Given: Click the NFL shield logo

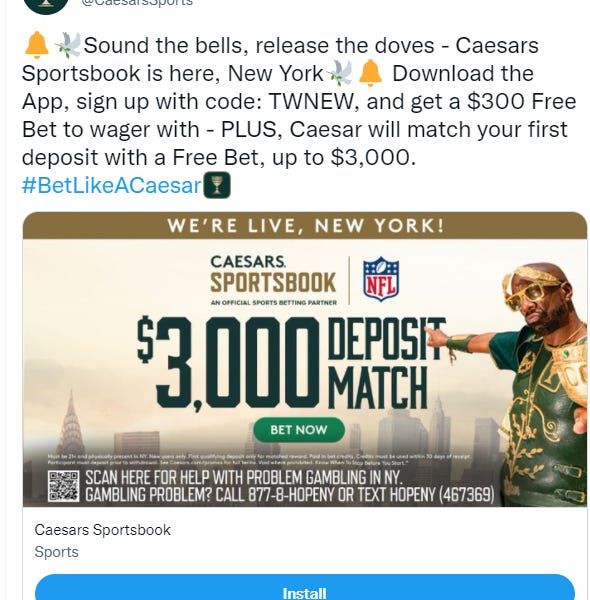Looking at the screenshot, I should (381, 279).
